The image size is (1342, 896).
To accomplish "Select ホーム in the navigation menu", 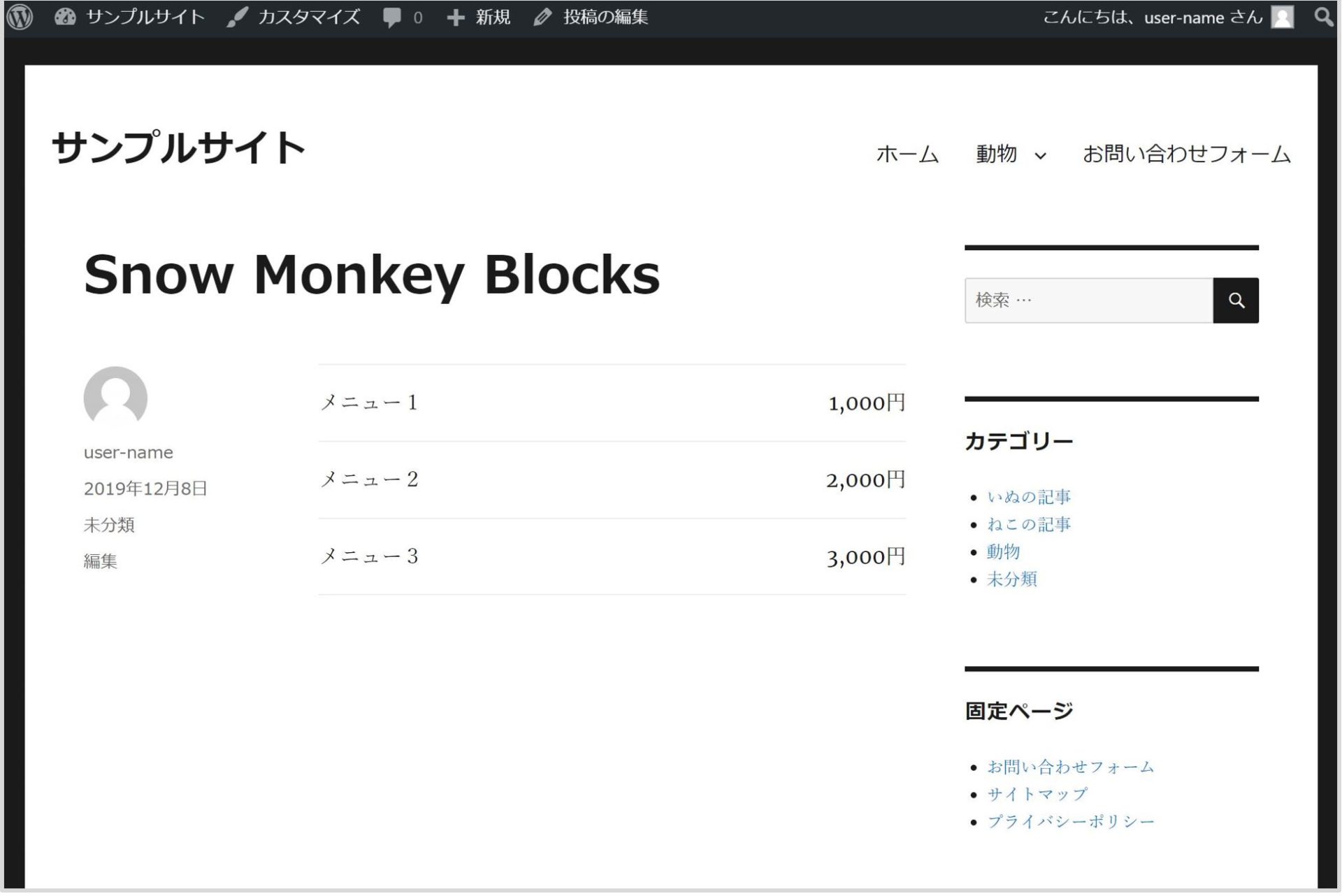I will pyautogui.click(x=907, y=154).
